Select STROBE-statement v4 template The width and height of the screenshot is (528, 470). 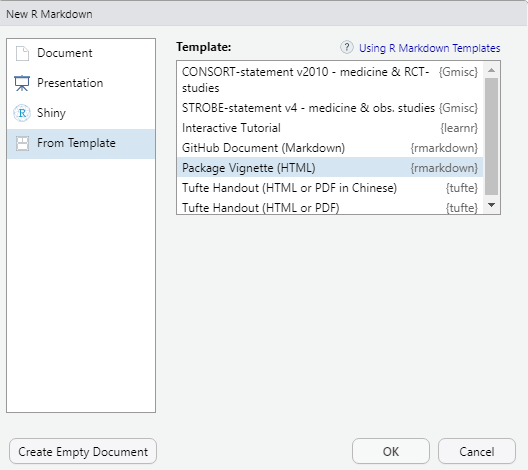click(x=330, y=108)
